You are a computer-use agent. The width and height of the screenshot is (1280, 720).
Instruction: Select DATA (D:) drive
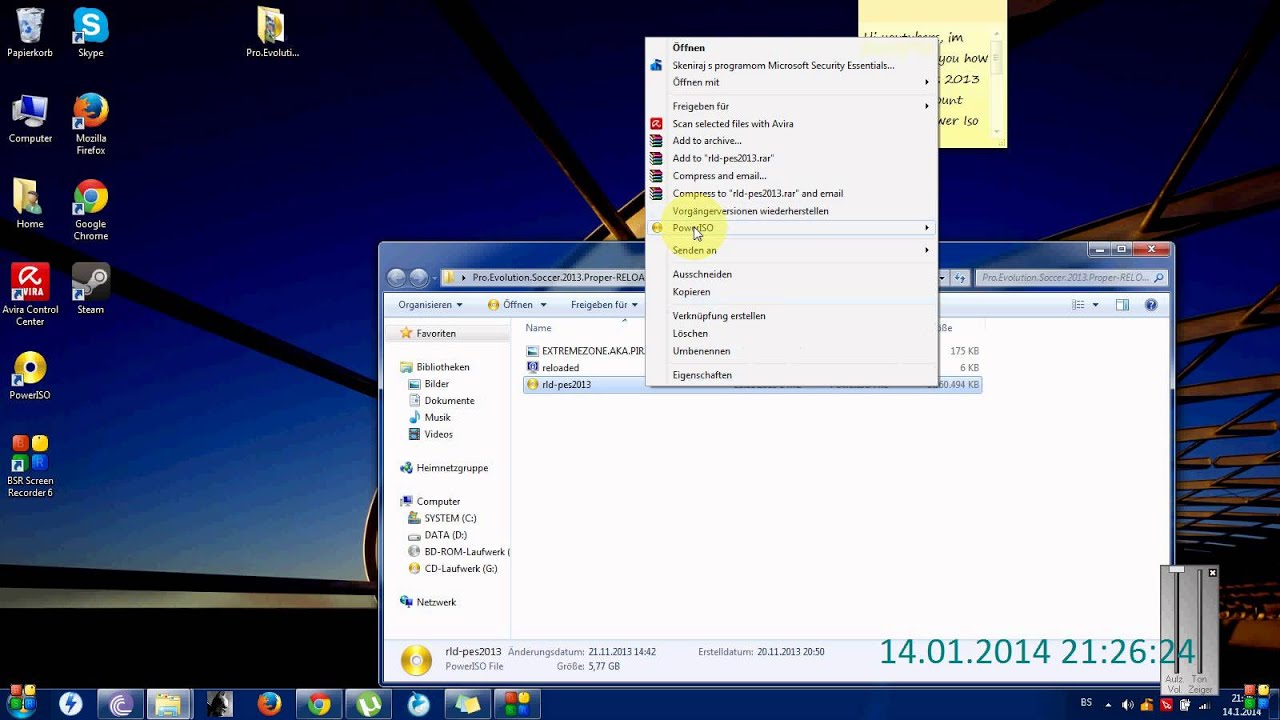tap(438, 535)
